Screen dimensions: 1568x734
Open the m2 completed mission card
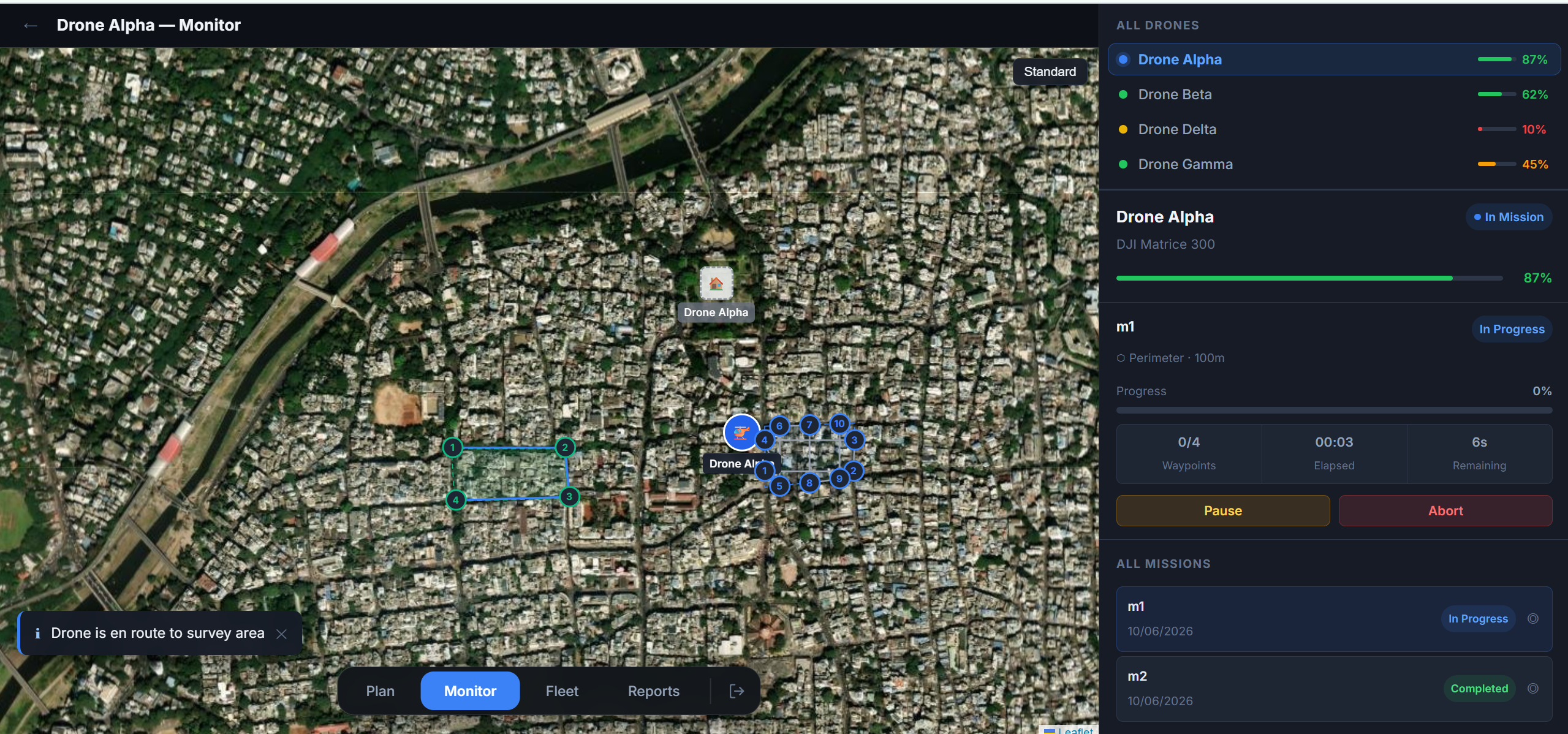(x=1334, y=689)
